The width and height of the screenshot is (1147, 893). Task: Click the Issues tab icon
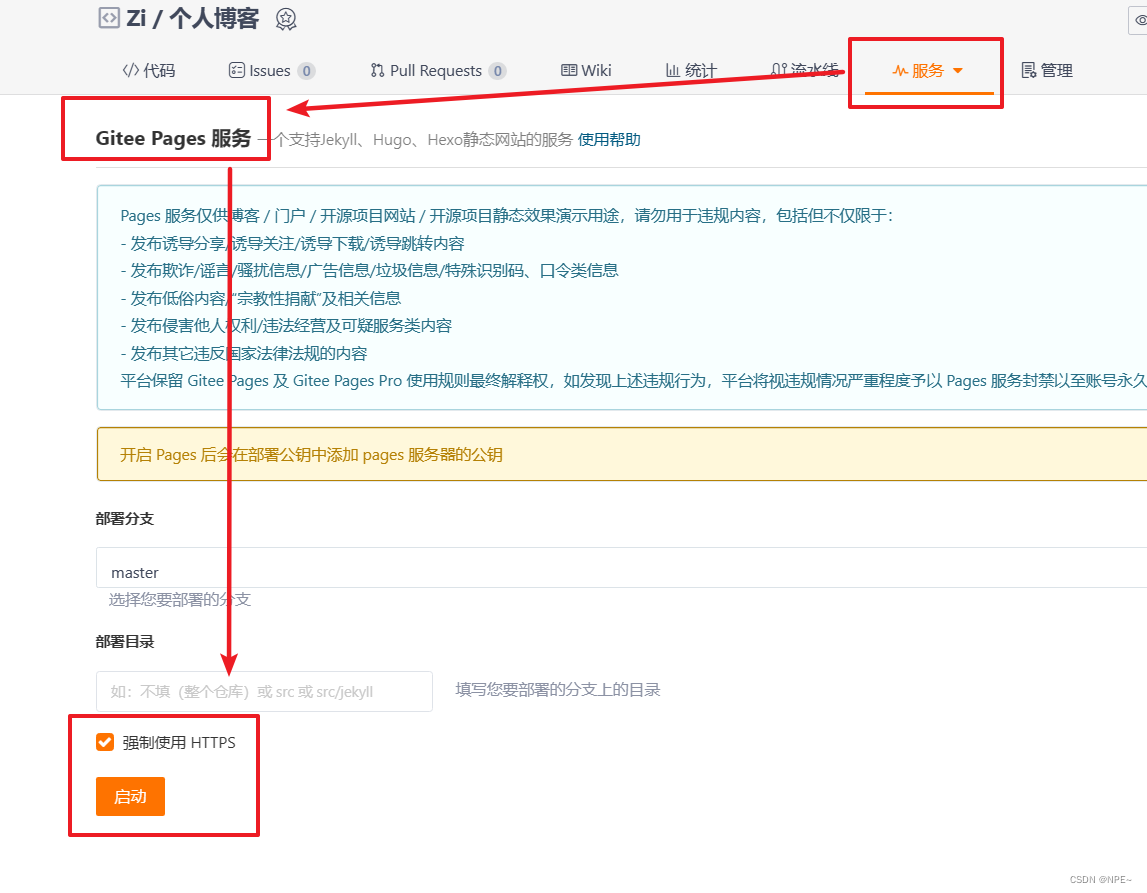coord(236,70)
